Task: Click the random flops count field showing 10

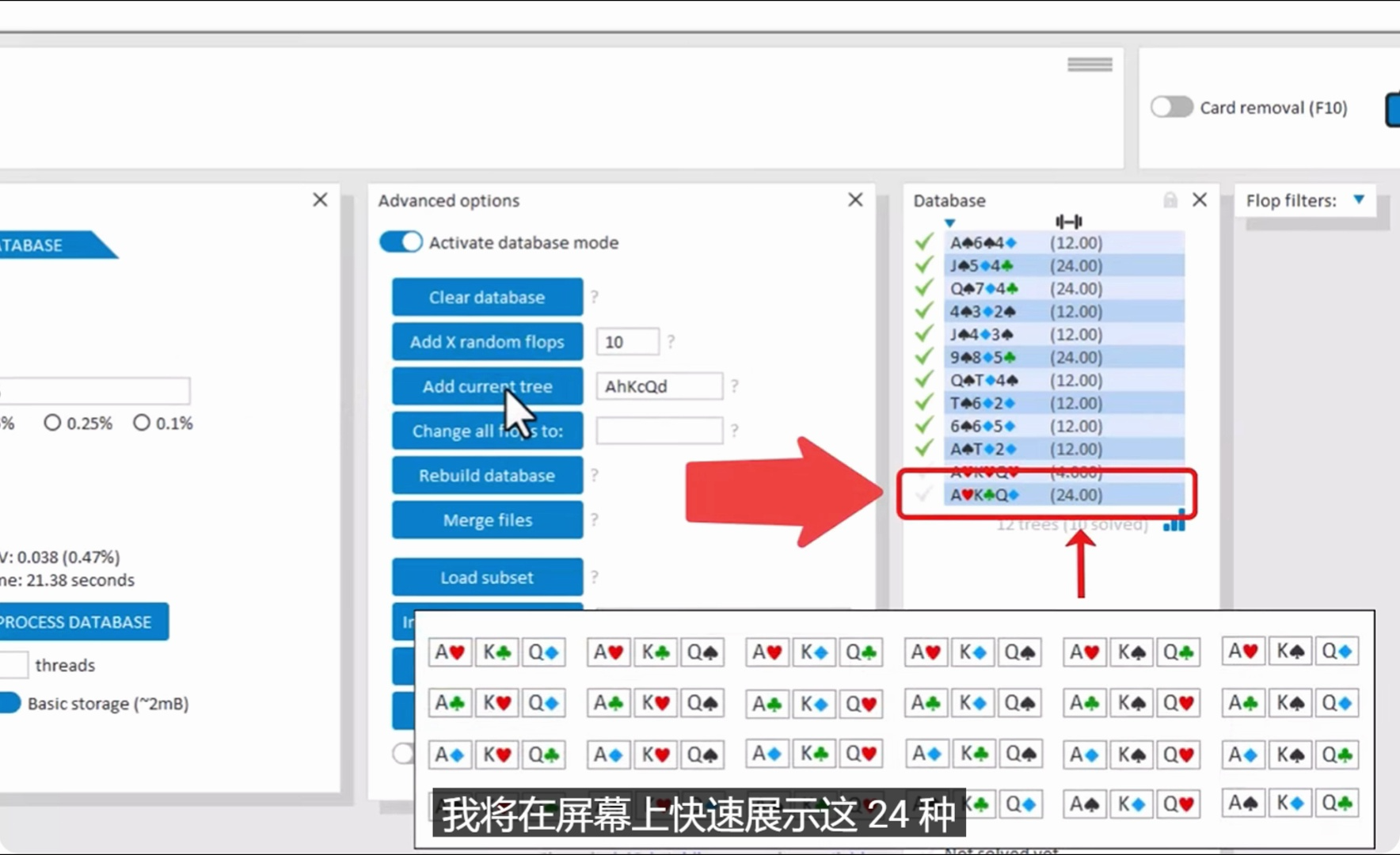Action: (x=627, y=341)
